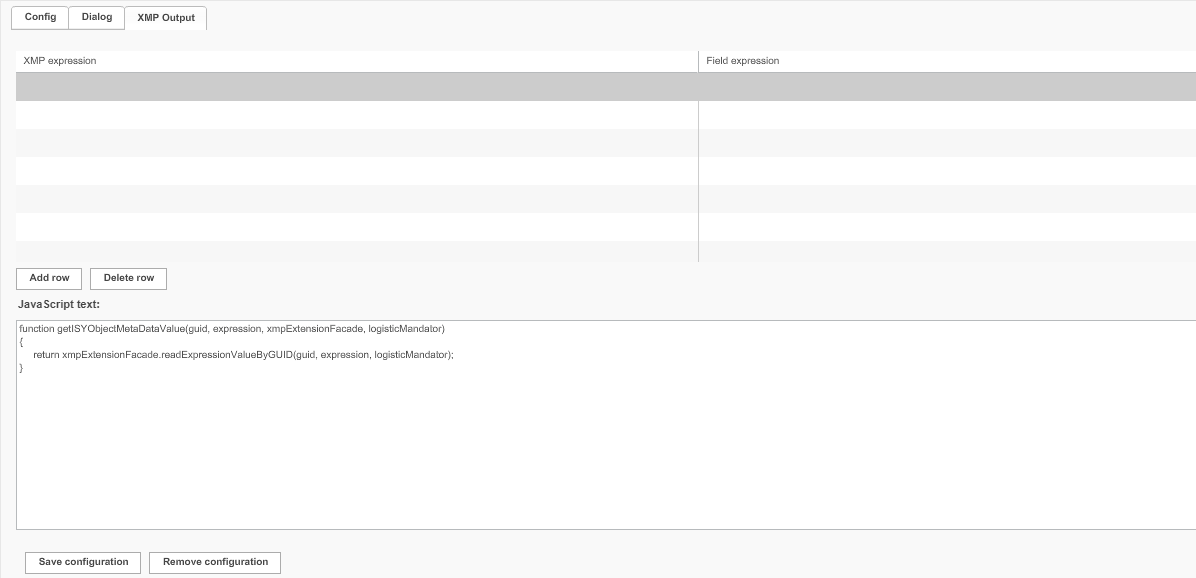Image resolution: width=1196 pixels, height=578 pixels.
Task: Place cursor on the getISYObjectMetaDataValue function line
Action: (230, 328)
